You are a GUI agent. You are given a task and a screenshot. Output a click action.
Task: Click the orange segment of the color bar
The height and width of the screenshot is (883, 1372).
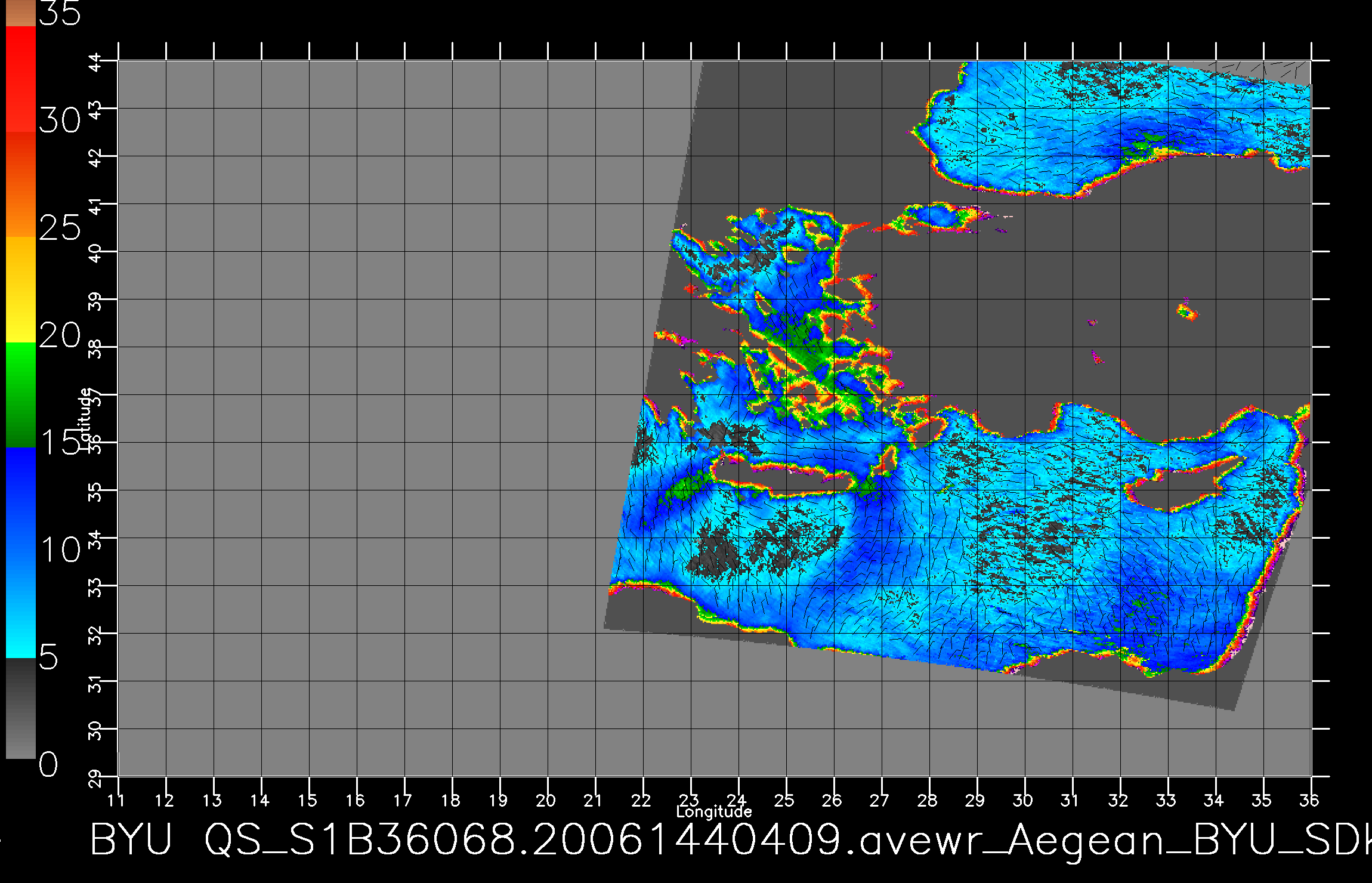[20, 184]
